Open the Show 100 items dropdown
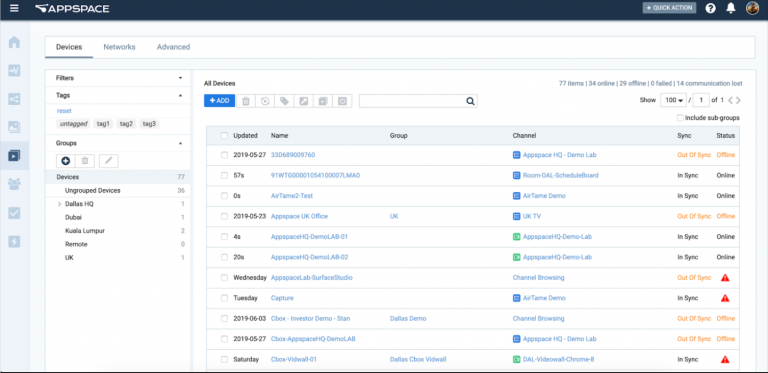768x373 pixels. click(x=674, y=100)
